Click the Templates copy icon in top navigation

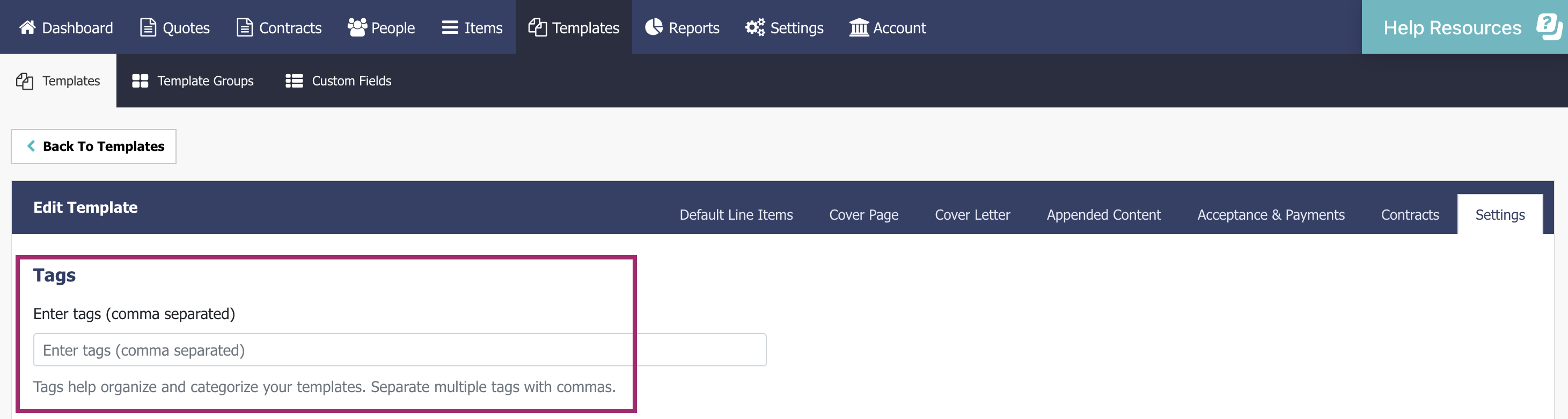pos(538,27)
